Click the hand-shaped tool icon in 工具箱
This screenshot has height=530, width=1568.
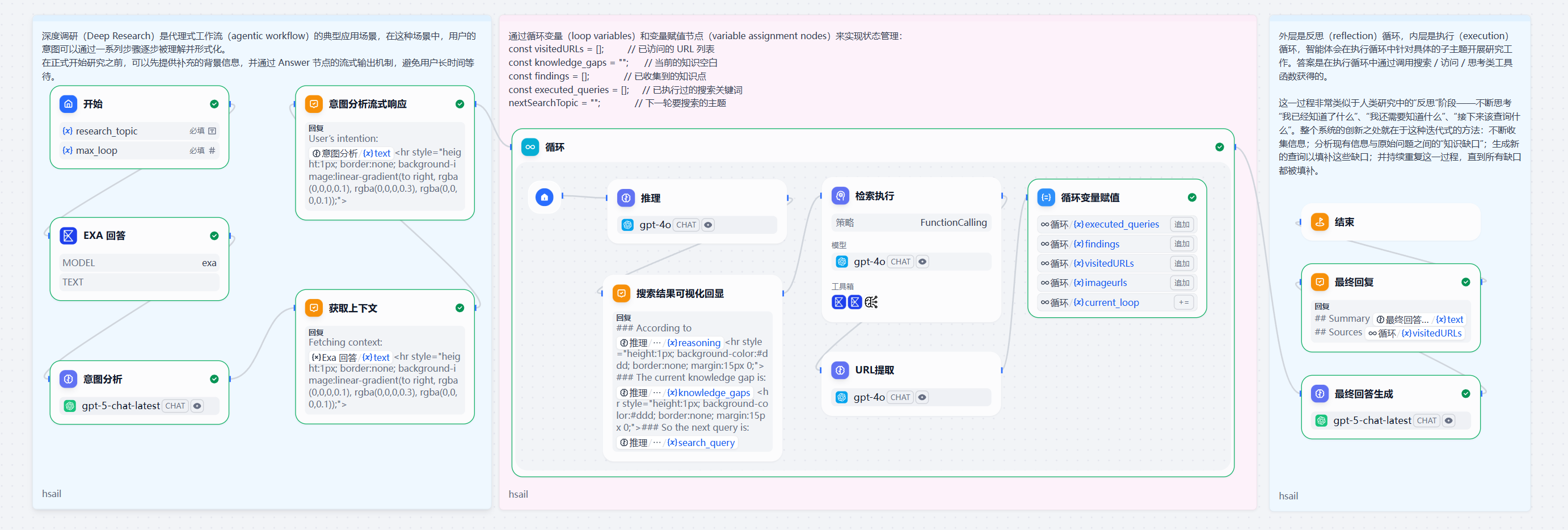[x=871, y=302]
